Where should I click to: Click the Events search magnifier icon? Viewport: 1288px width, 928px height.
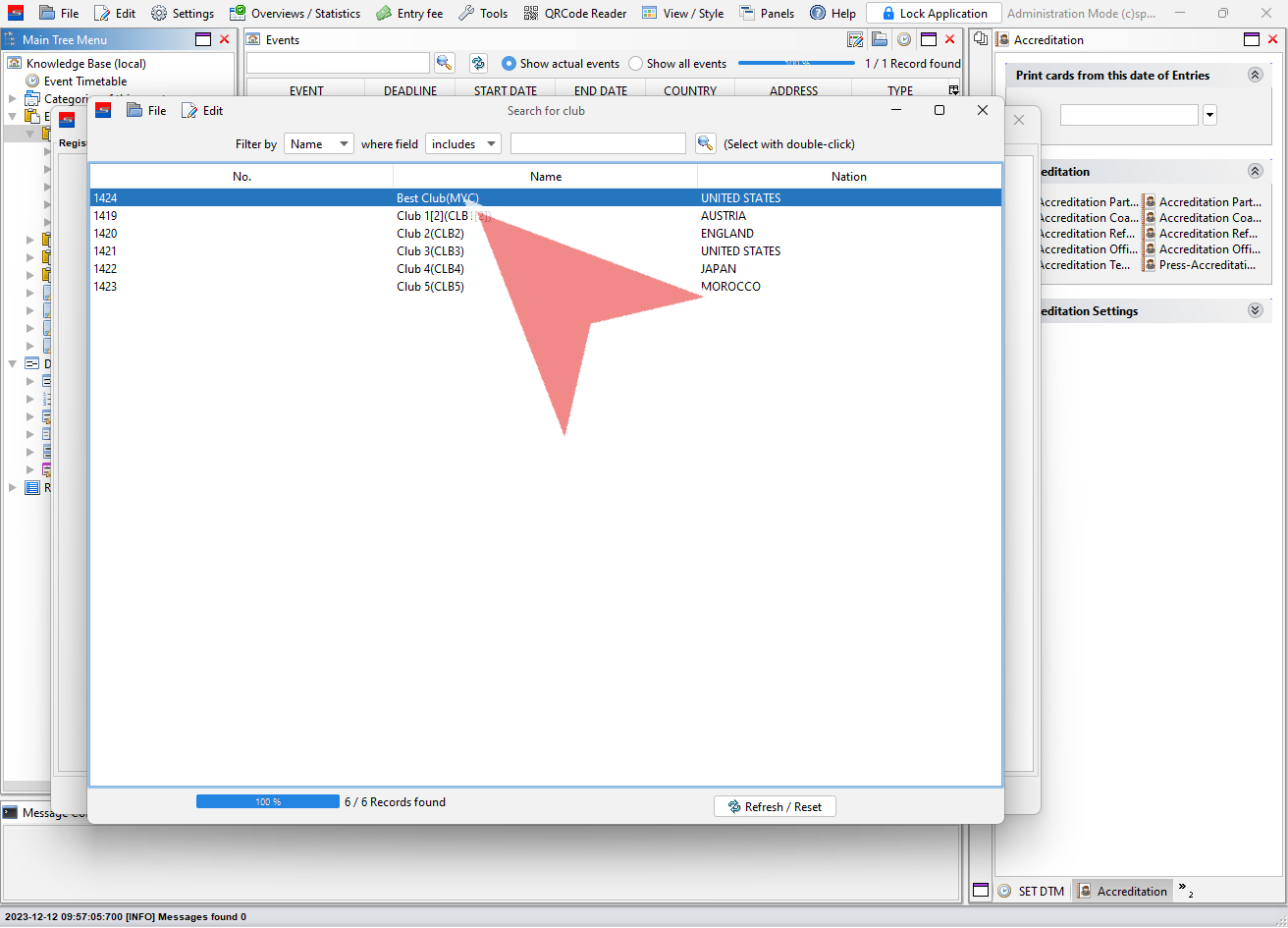coord(444,63)
